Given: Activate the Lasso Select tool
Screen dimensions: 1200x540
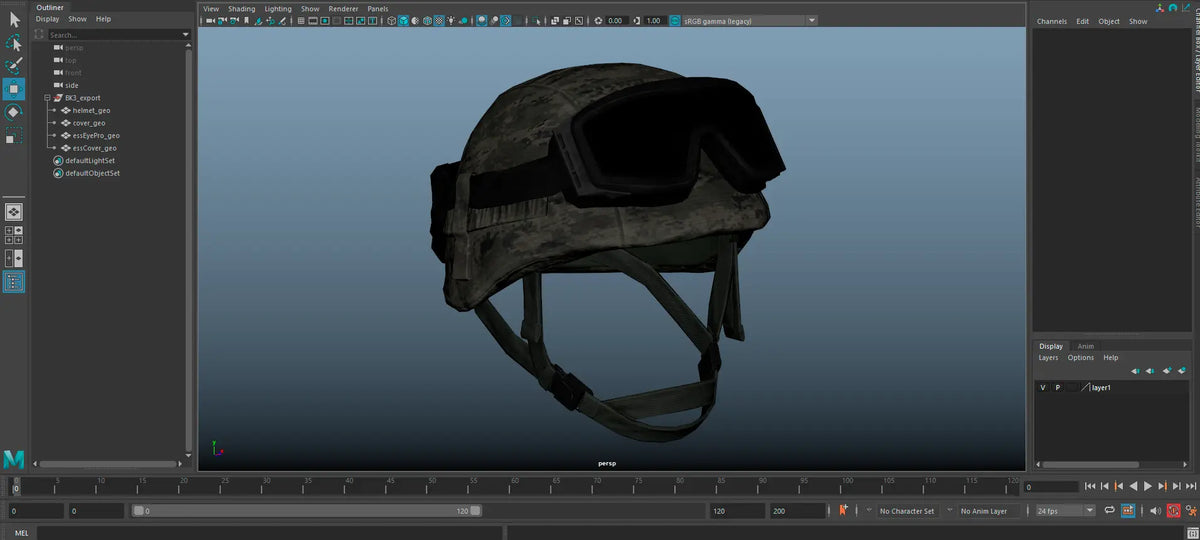Looking at the screenshot, I should pos(14,42).
